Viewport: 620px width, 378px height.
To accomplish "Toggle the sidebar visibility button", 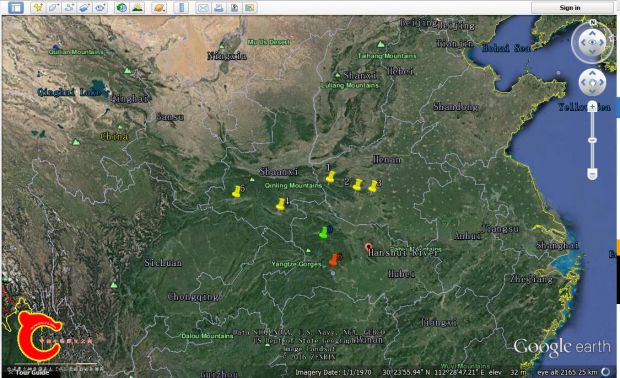I will [16, 8].
